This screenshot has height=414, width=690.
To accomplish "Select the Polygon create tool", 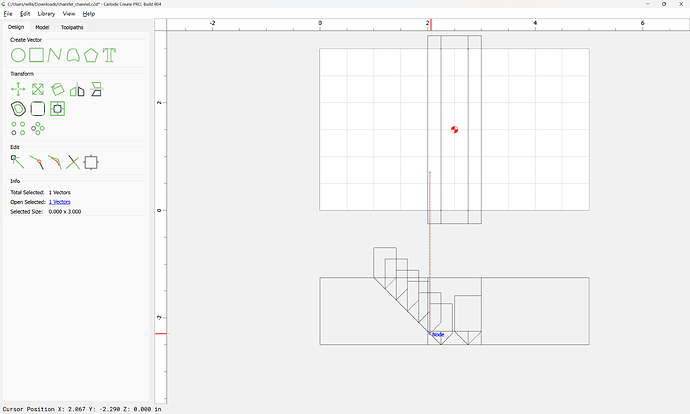I will click(x=91, y=54).
